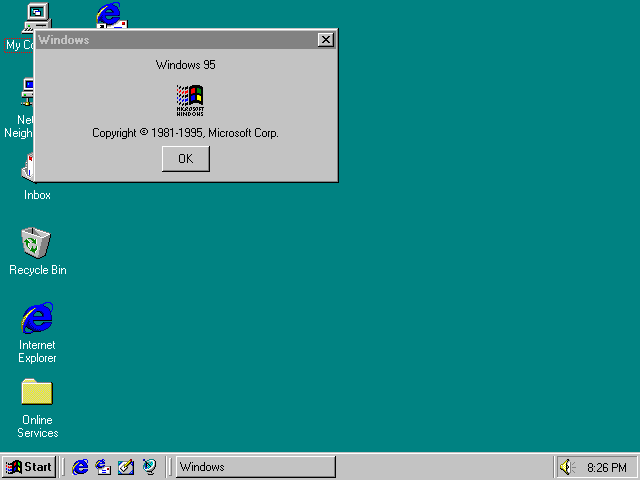Open volume control from the tray speaker icon
The height and width of the screenshot is (480, 640).
pos(567,467)
